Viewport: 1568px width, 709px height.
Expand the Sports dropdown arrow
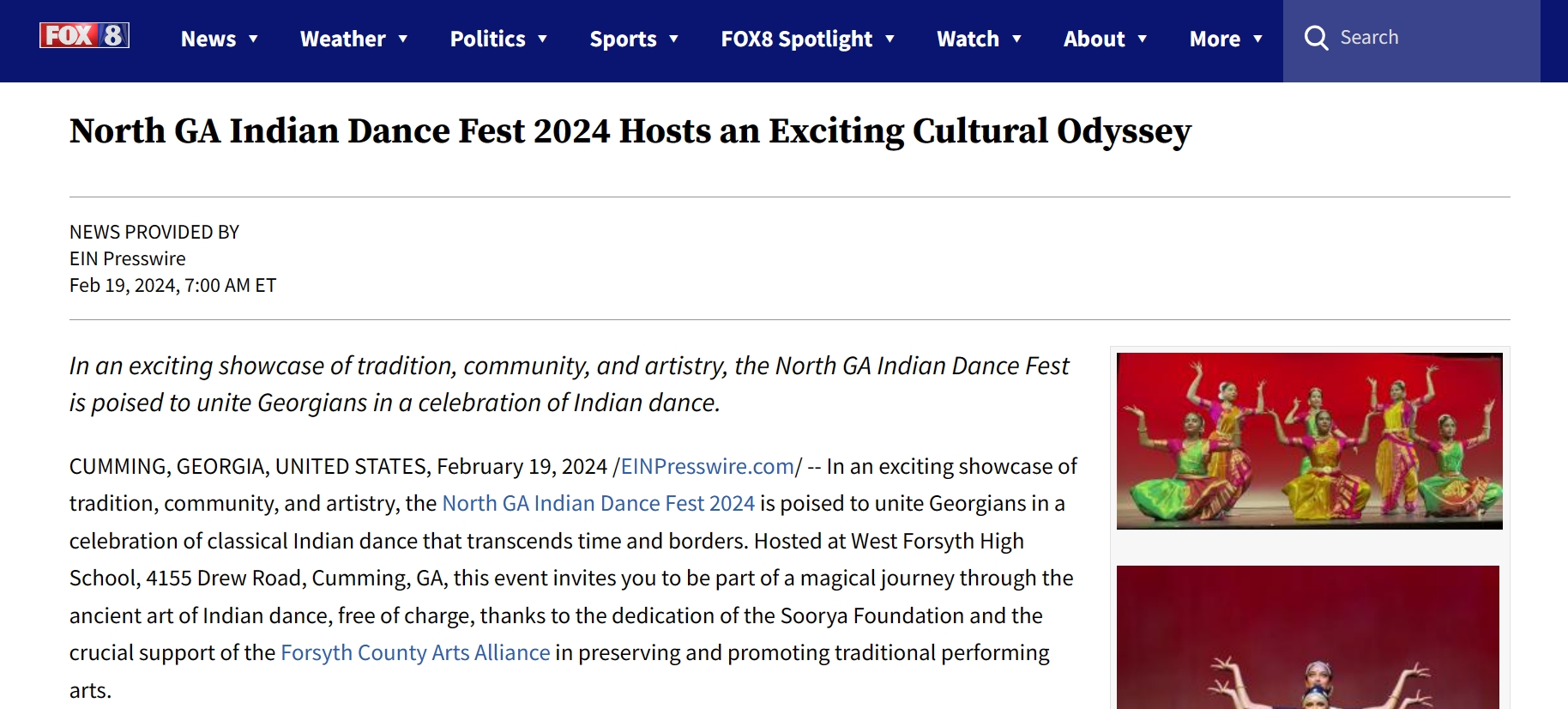click(x=673, y=39)
